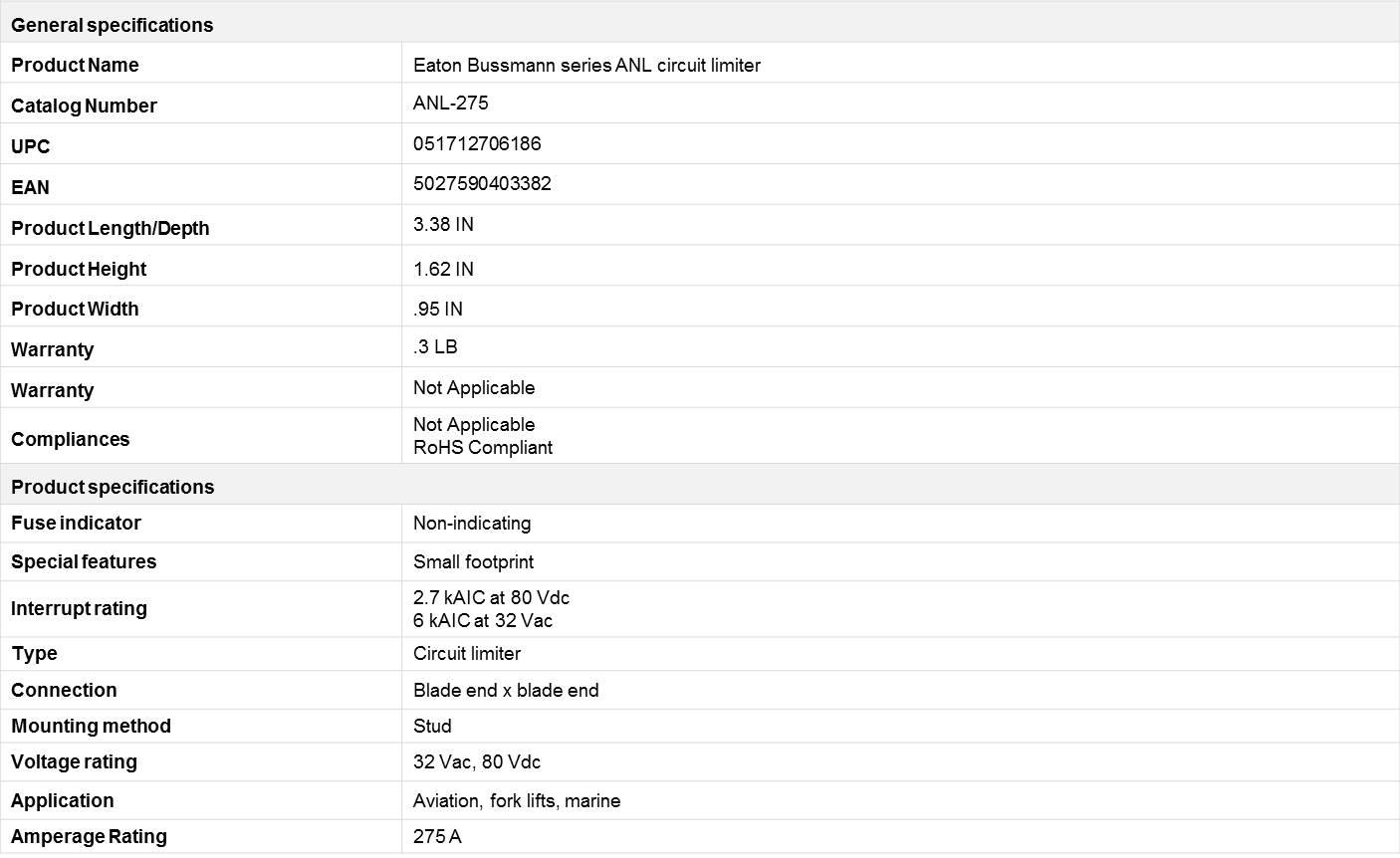Click "Not Applicable" in the Compliances row
This screenshot has width=1400, height=858.
point(474,424)
